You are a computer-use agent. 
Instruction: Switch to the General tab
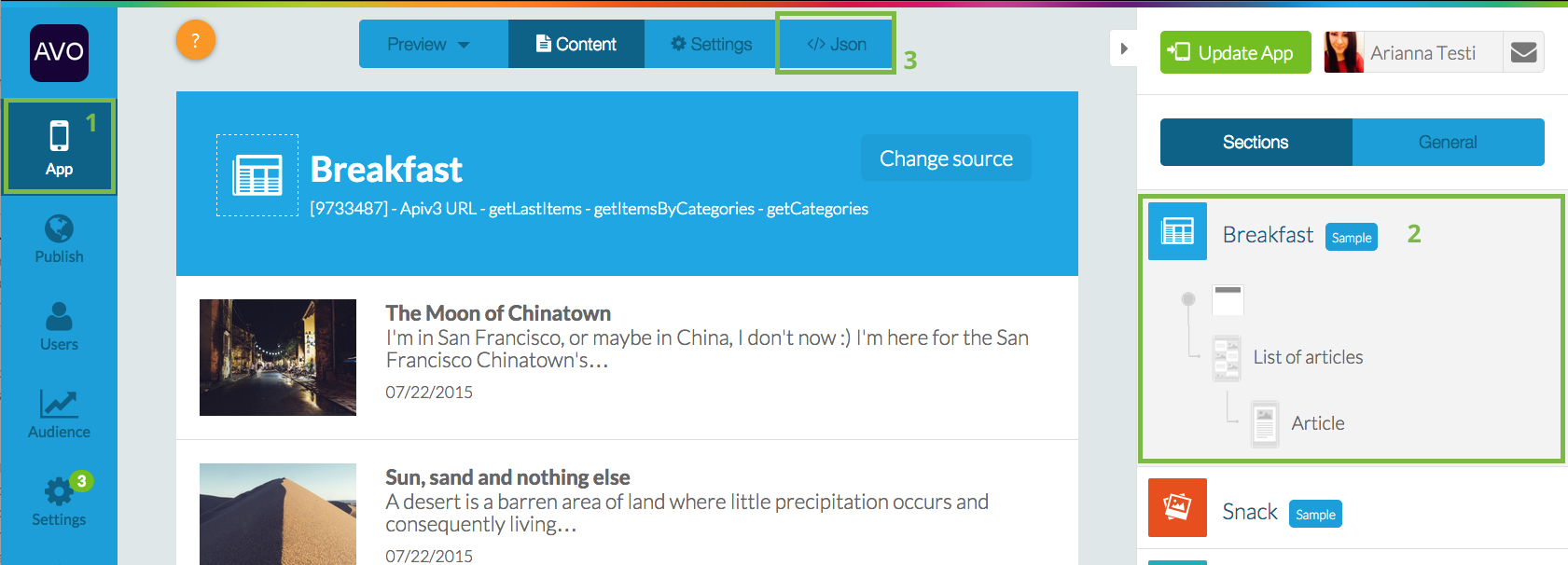point(1447,142)
